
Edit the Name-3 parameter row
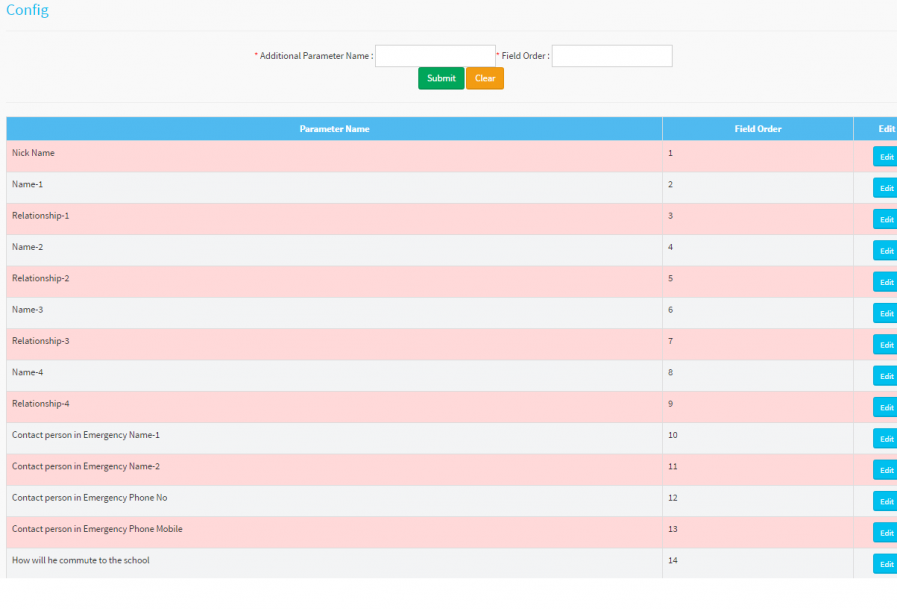[x=886, y=313]
